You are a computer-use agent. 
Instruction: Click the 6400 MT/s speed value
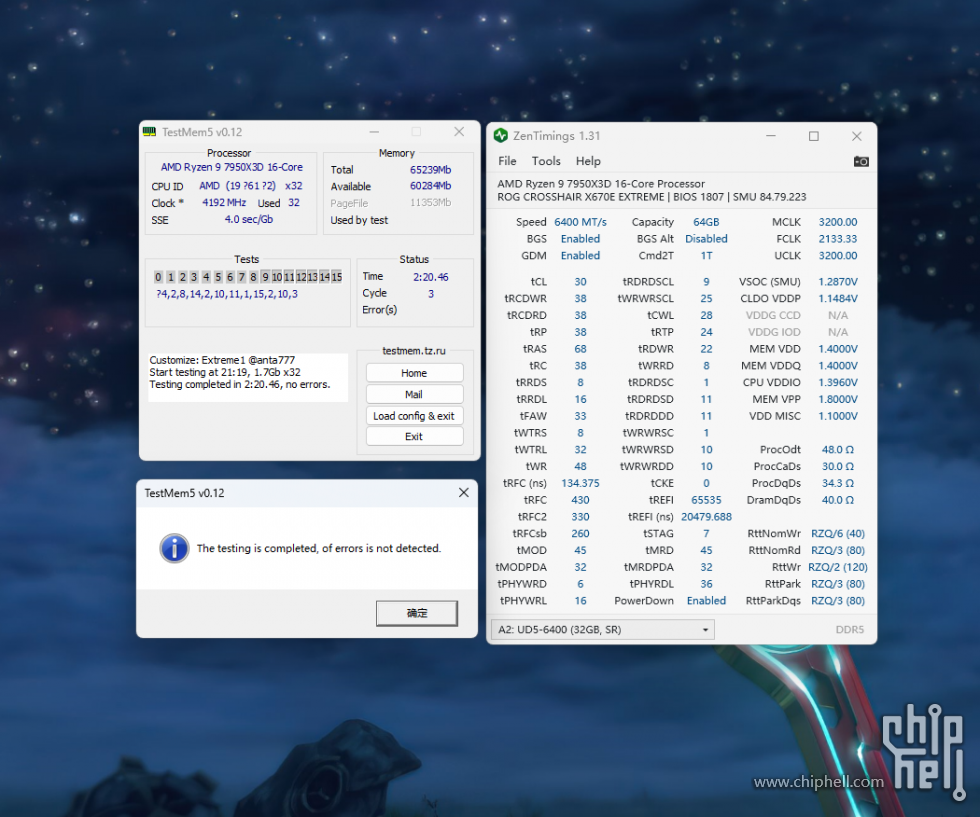point(580,222)
